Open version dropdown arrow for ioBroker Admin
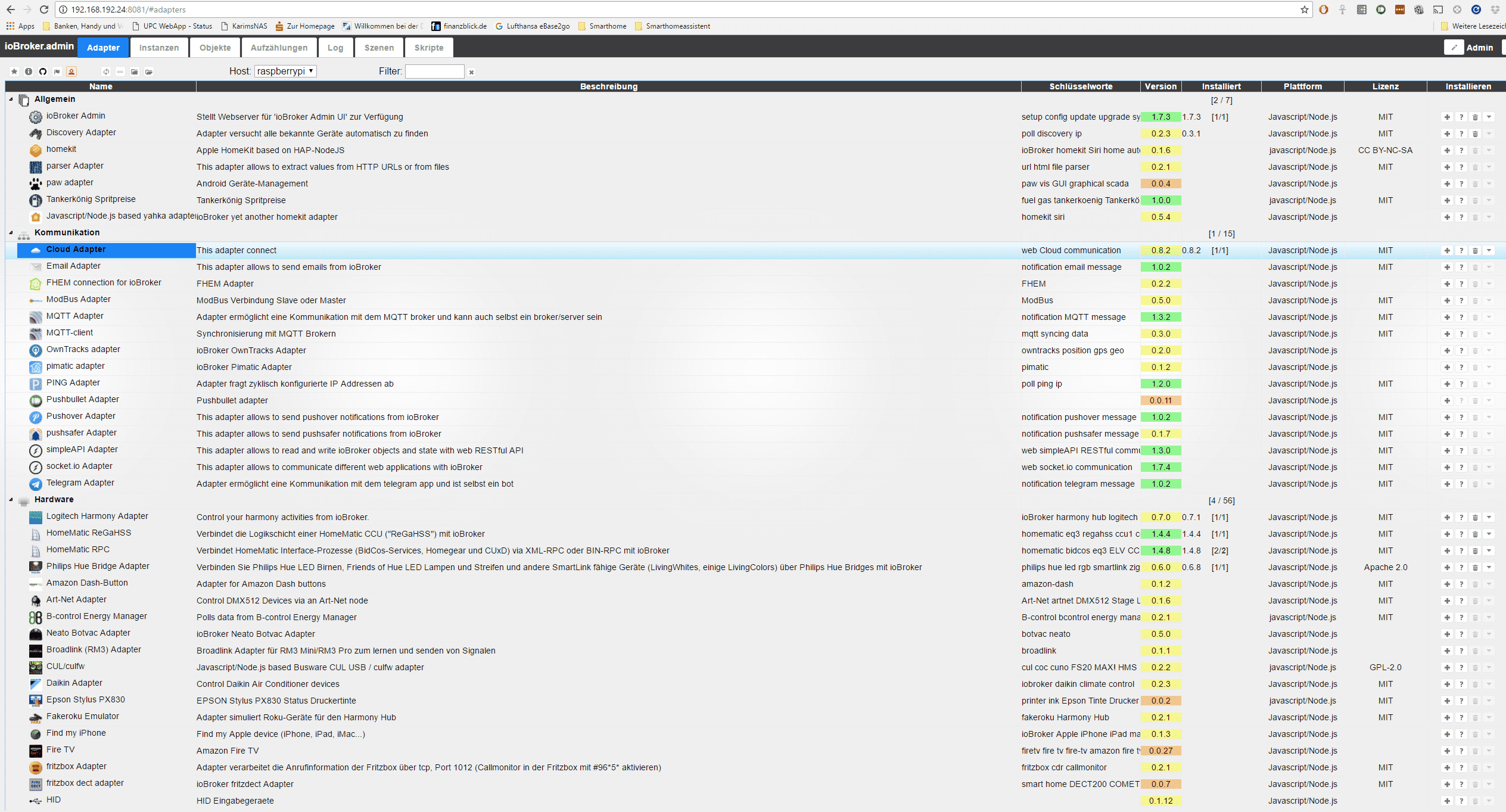The width and height of the screenshot is (1506, 812). pyautogui.click(x=1489, y=117)
